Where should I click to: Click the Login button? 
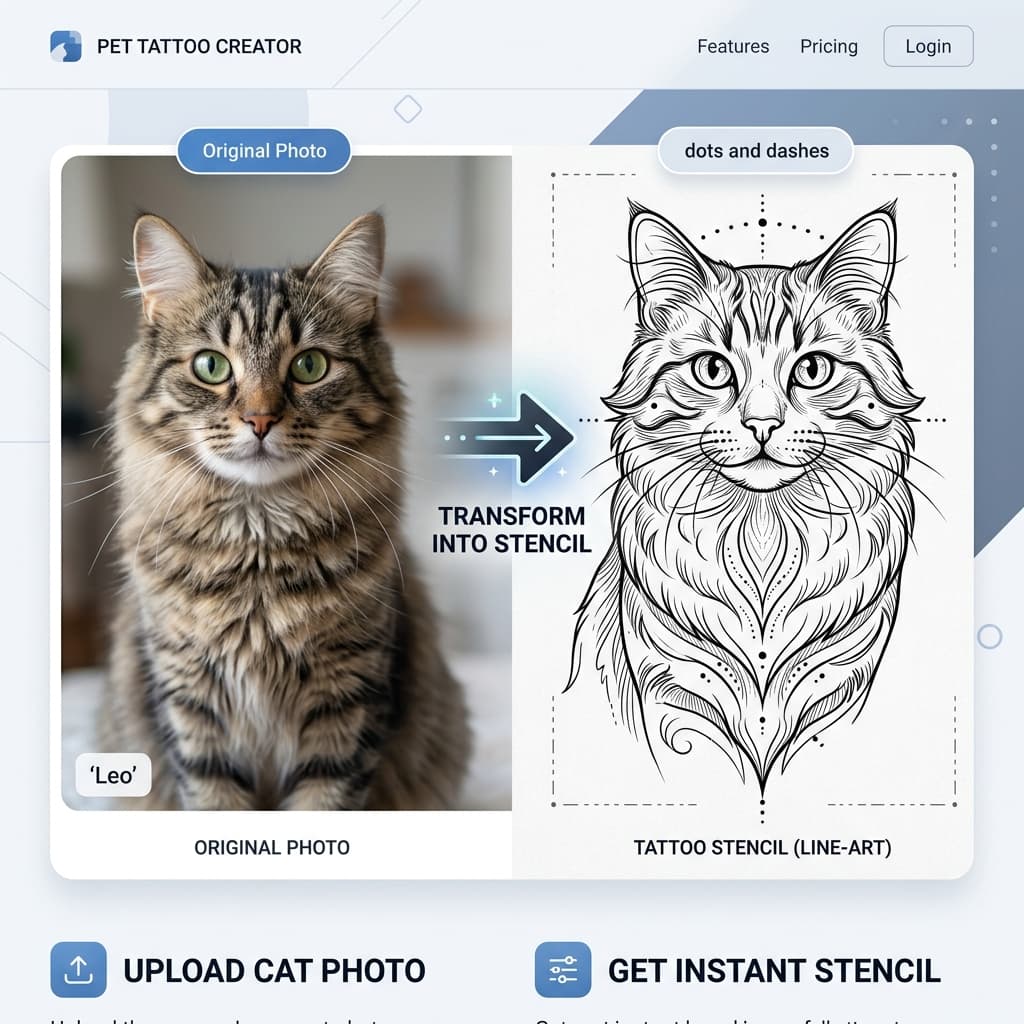tap(928, 46)
